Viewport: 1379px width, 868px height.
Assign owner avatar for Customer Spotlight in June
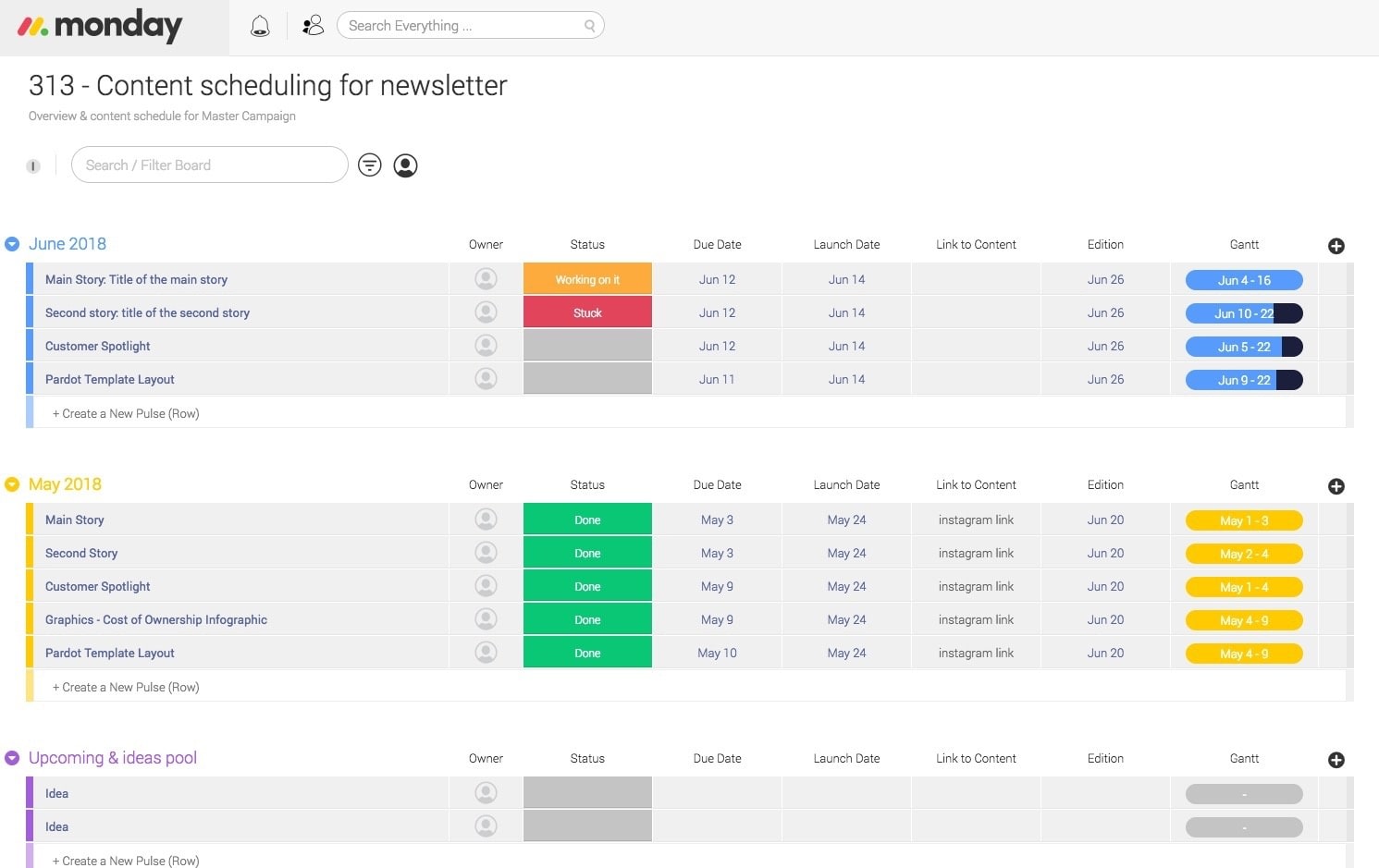point(486,346)
